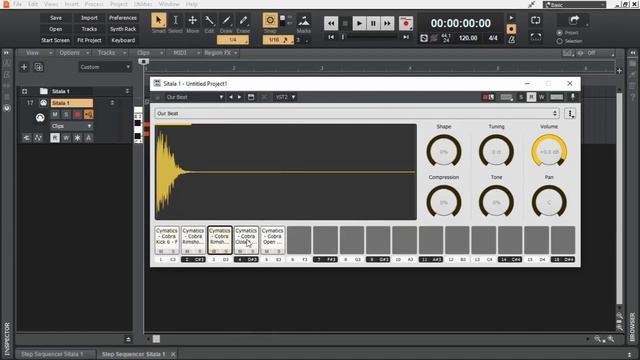Adjust the Sitala Tuning knob
The width and height of the screenshot is (640, 360).
[496, 151]
